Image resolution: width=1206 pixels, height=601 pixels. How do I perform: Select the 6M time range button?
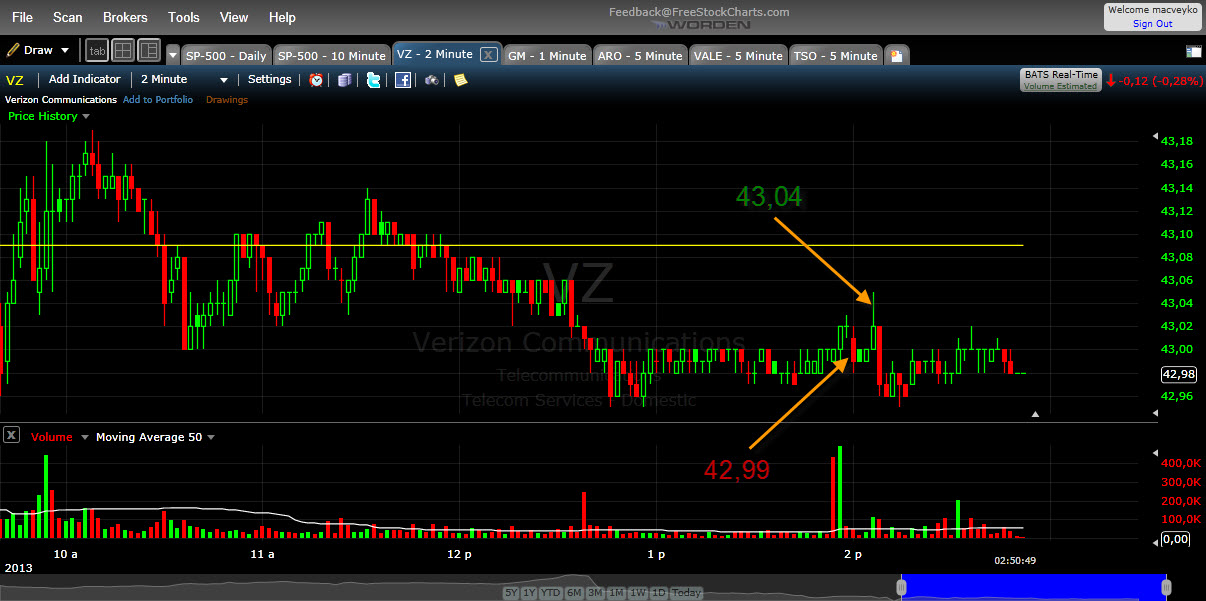pos(575,593)
